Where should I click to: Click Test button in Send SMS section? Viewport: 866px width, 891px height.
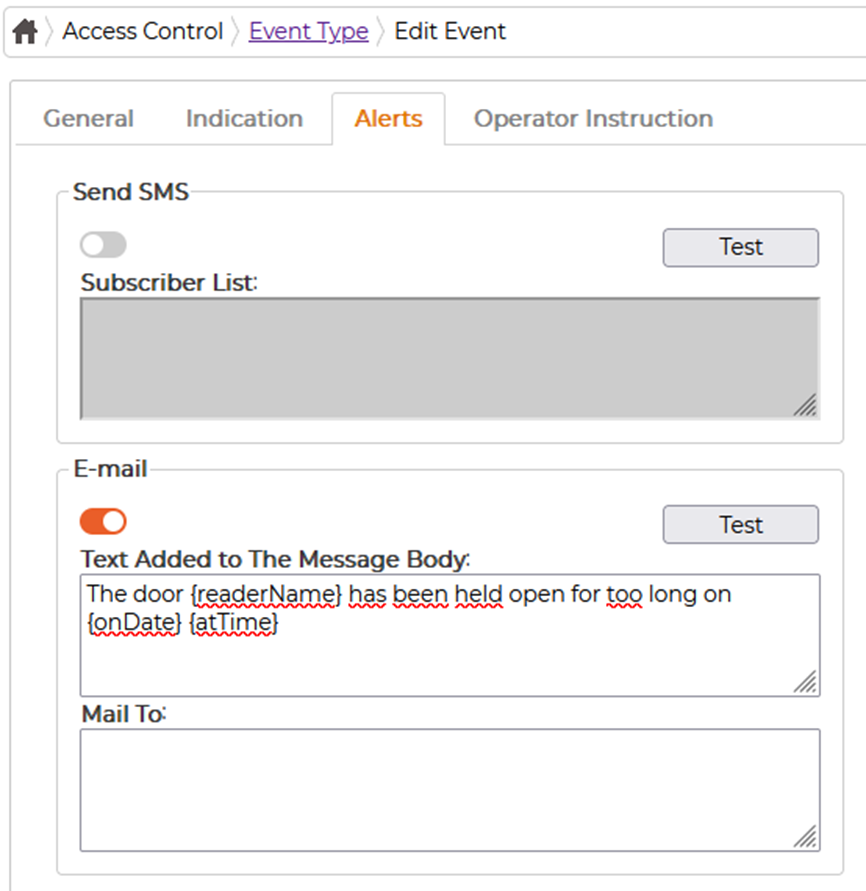coord(740,248)
